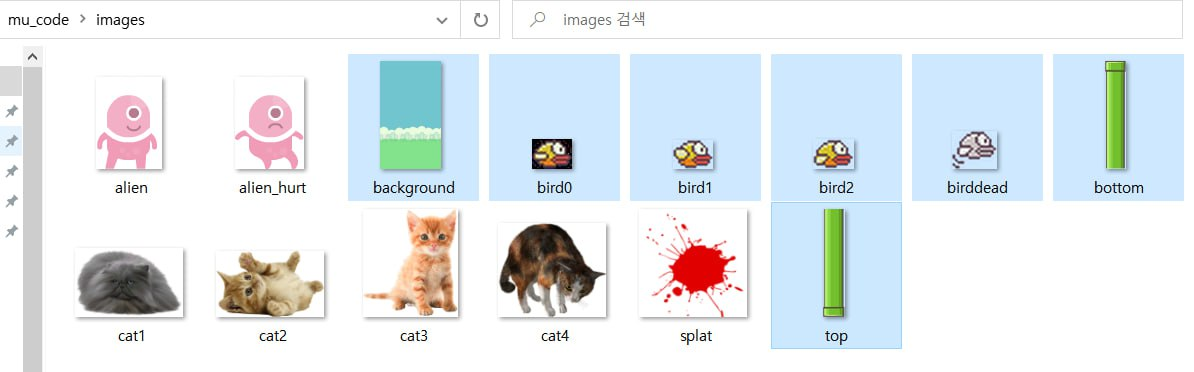
Task: Click the bottom pipe image file
Action: 1116,115
